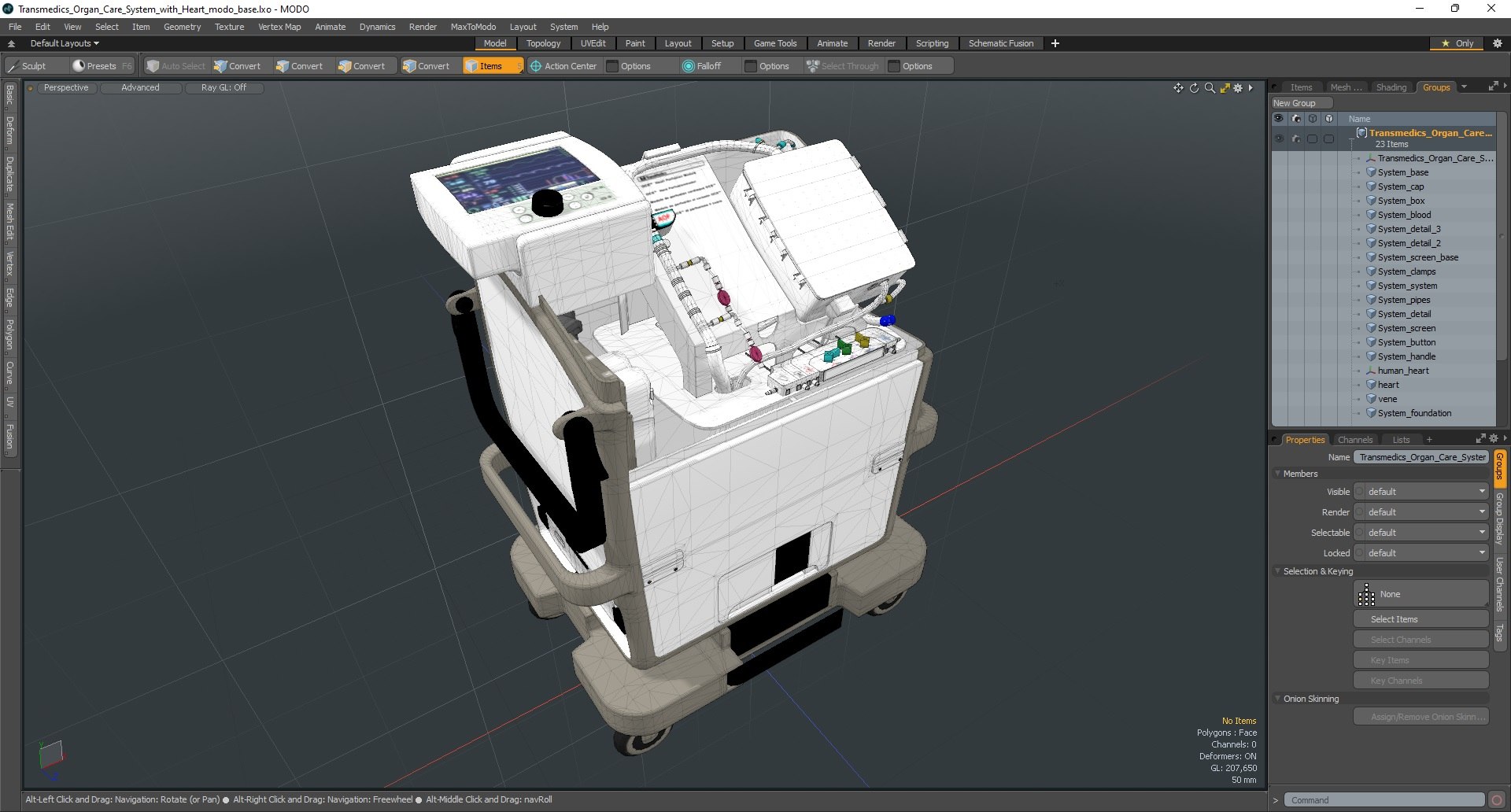Toggle render camera for Transmedics_Organ_Care group

click(x=1295, y=138)
